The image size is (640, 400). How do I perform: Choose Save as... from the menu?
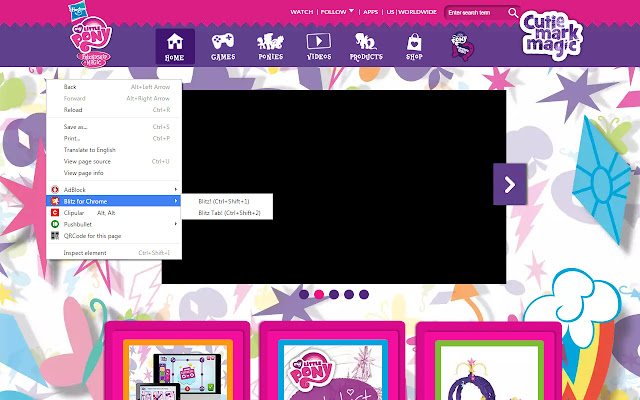[x=114, y=127]
